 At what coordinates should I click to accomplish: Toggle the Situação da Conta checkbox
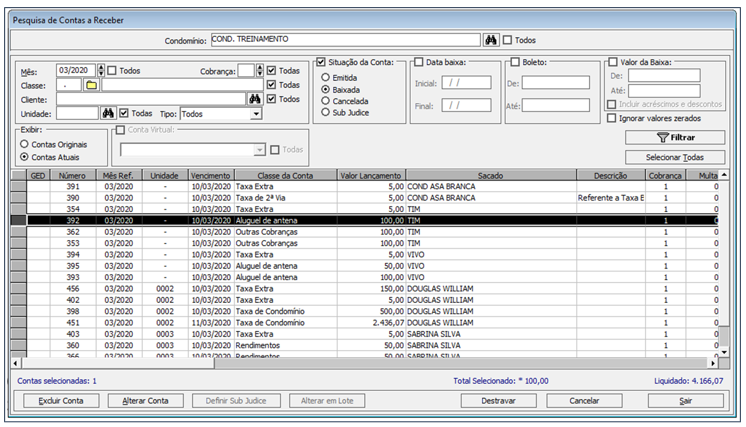[x=321, y=63]
